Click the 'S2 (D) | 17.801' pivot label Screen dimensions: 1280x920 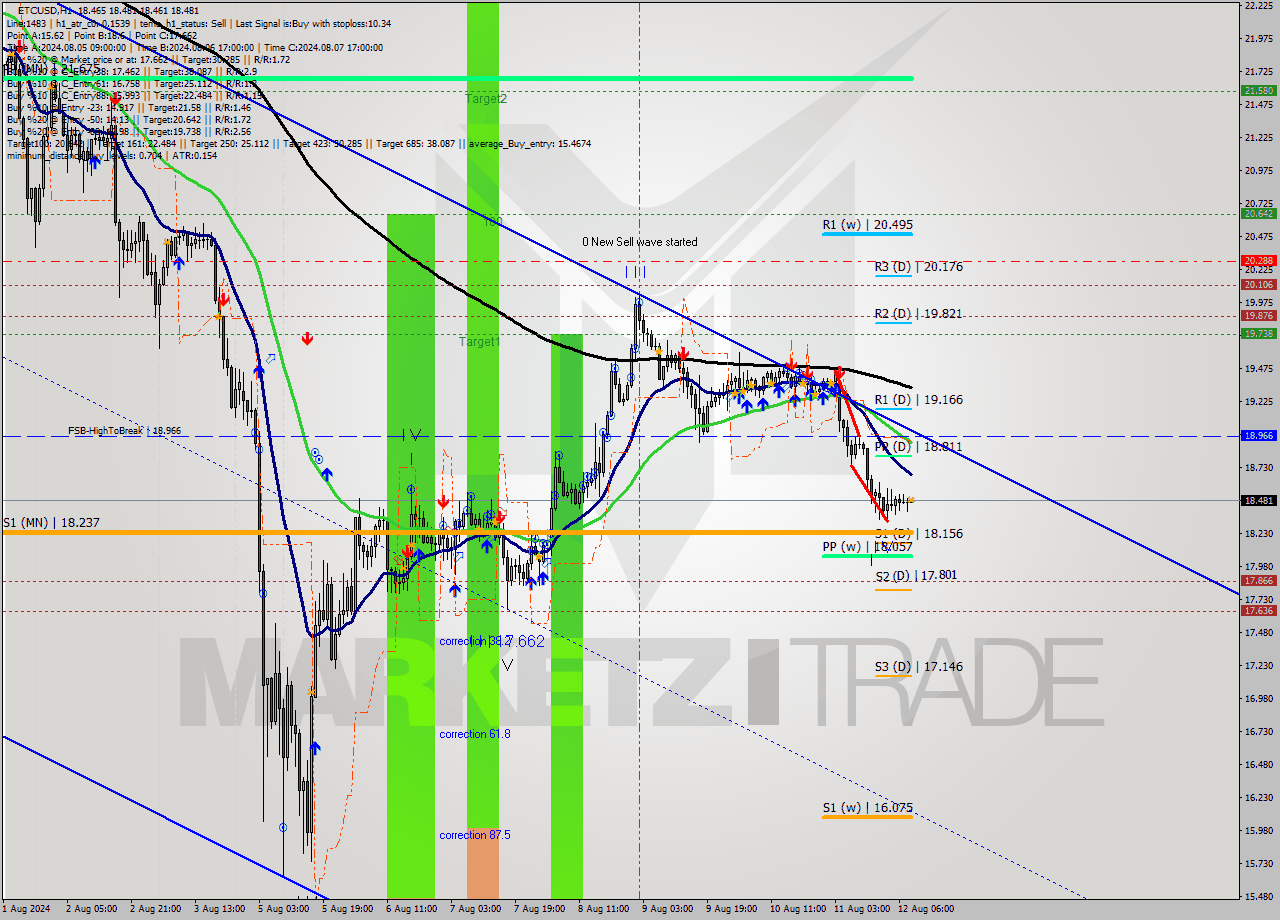click(x=918, y=576)
